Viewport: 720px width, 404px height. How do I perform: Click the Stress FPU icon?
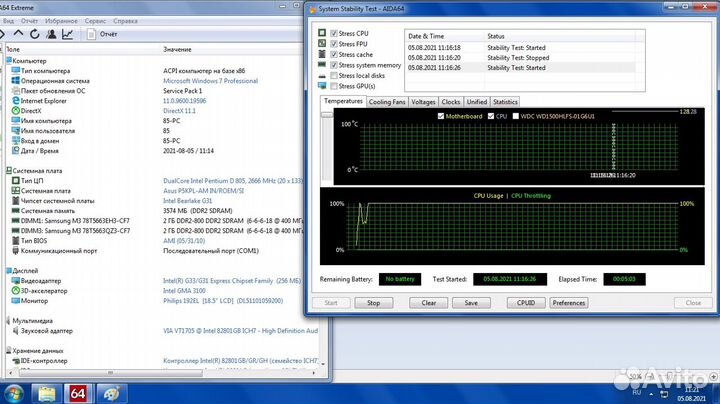coord(322,44)
